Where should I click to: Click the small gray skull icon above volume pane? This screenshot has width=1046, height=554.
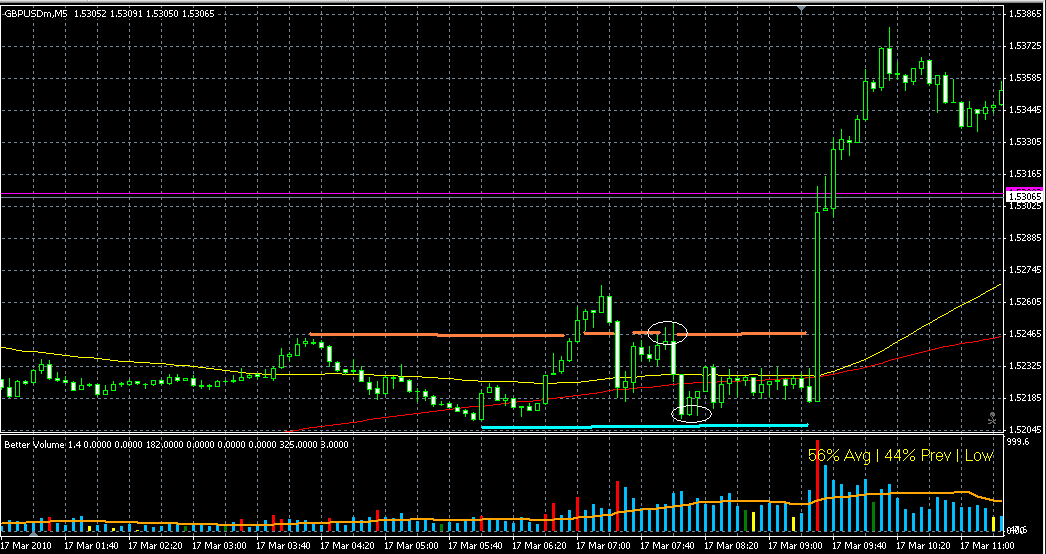coord(992,420)
